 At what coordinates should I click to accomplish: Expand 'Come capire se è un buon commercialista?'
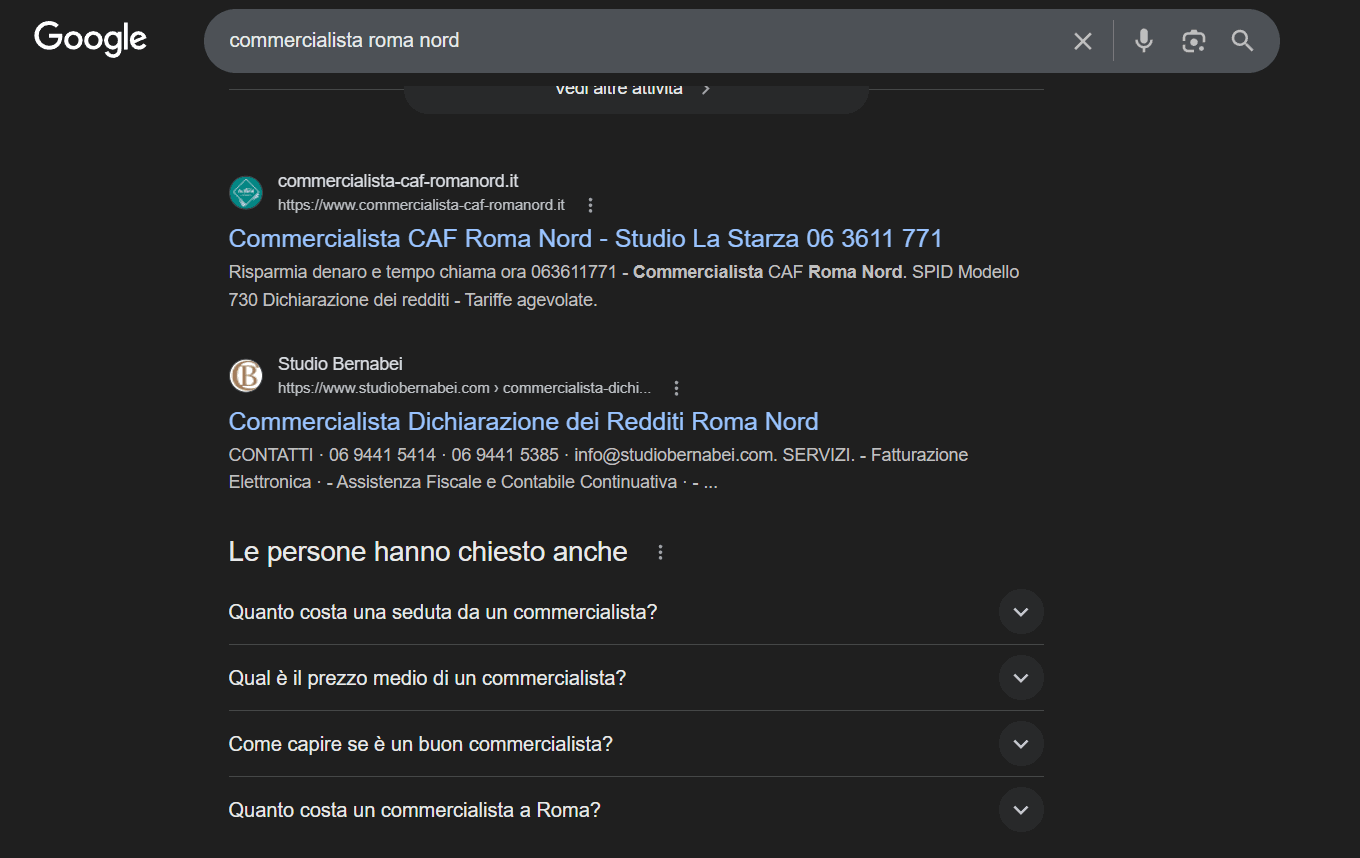(x=1021, y=743)
